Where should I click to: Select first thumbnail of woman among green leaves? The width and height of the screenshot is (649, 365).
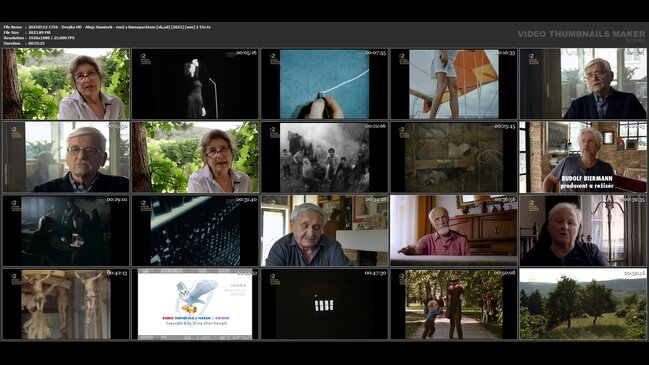coord(66,84)
